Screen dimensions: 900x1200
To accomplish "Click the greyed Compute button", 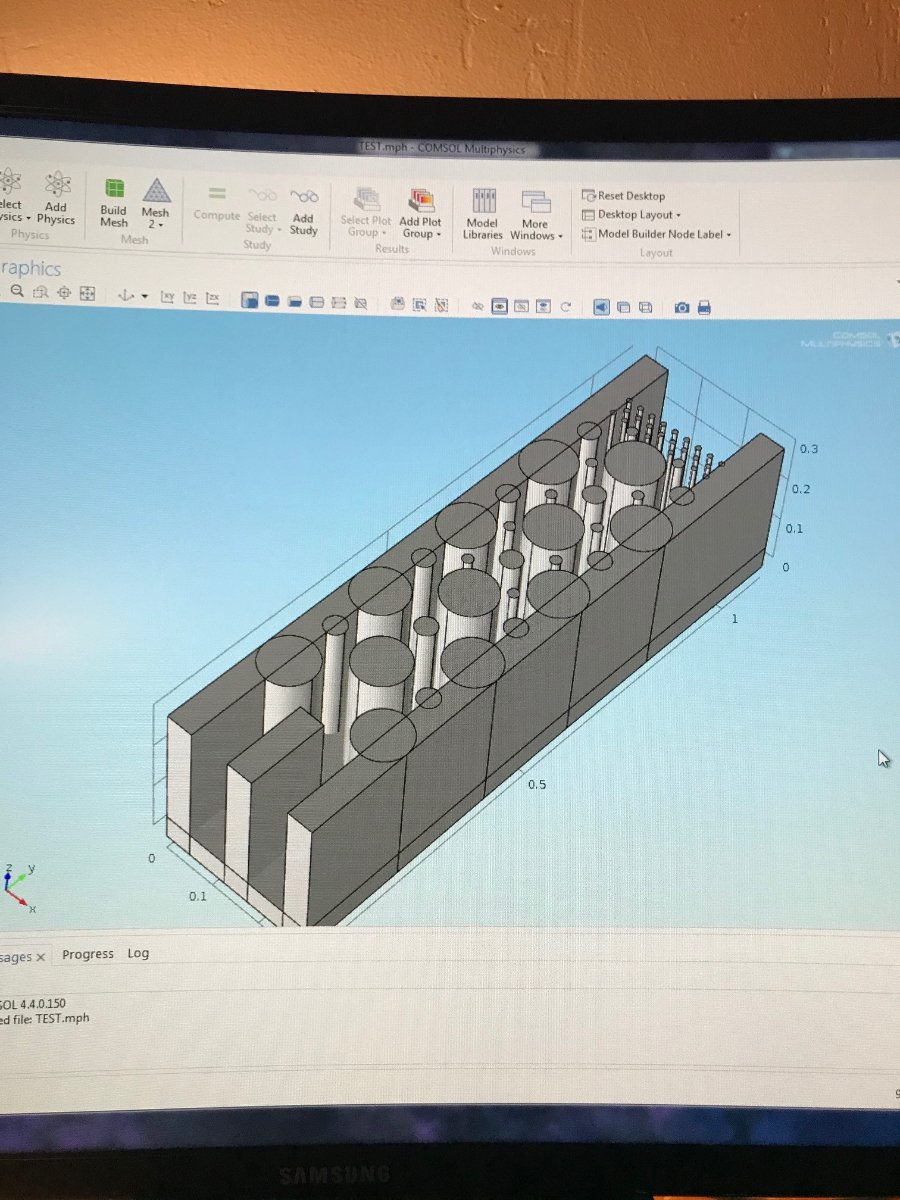I will [x=217, y=202].
